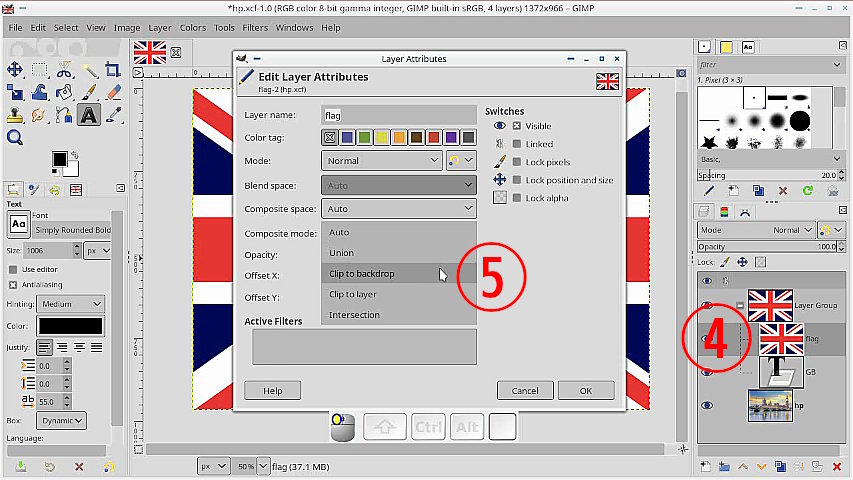Collapse the Layer Group expander
Image resolution: width=853 pixels, height=480 pixels.
pos(740,305)
